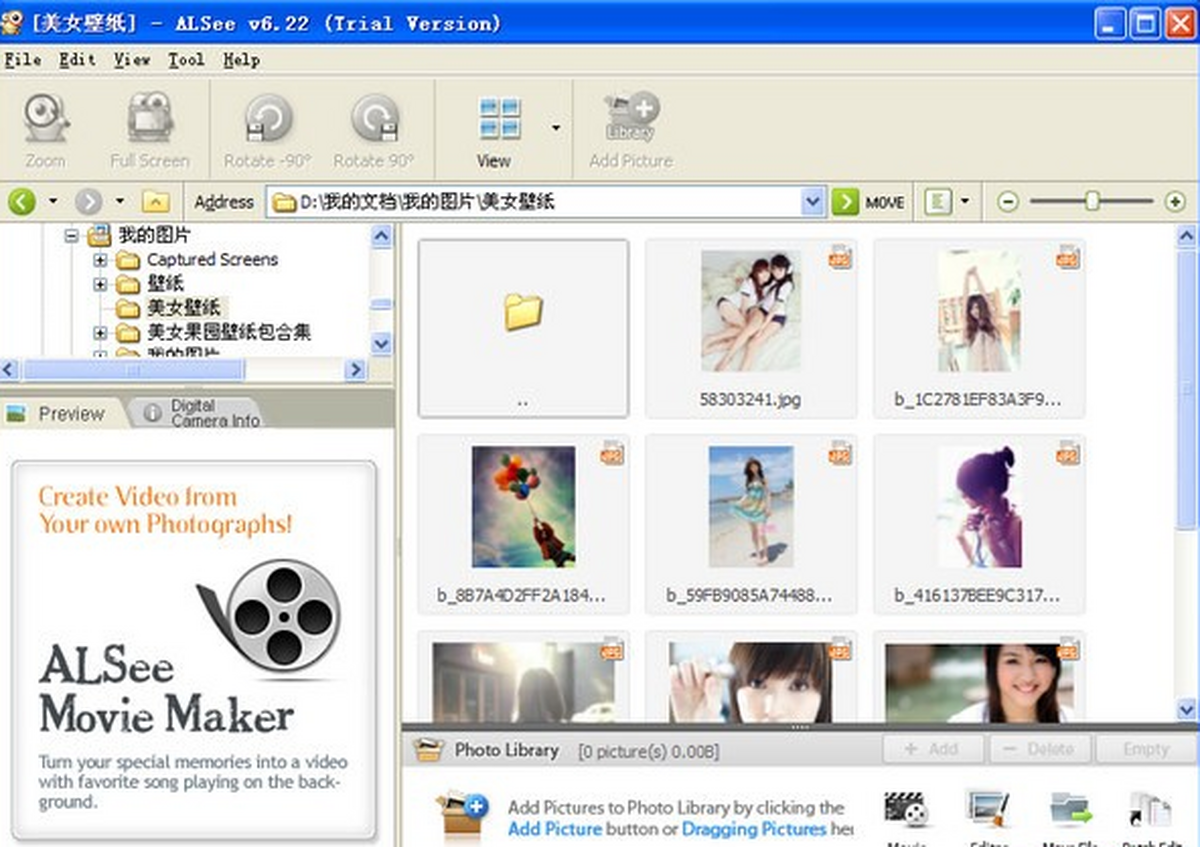Click the thumbnail size slider handle

click(1092, 202)
